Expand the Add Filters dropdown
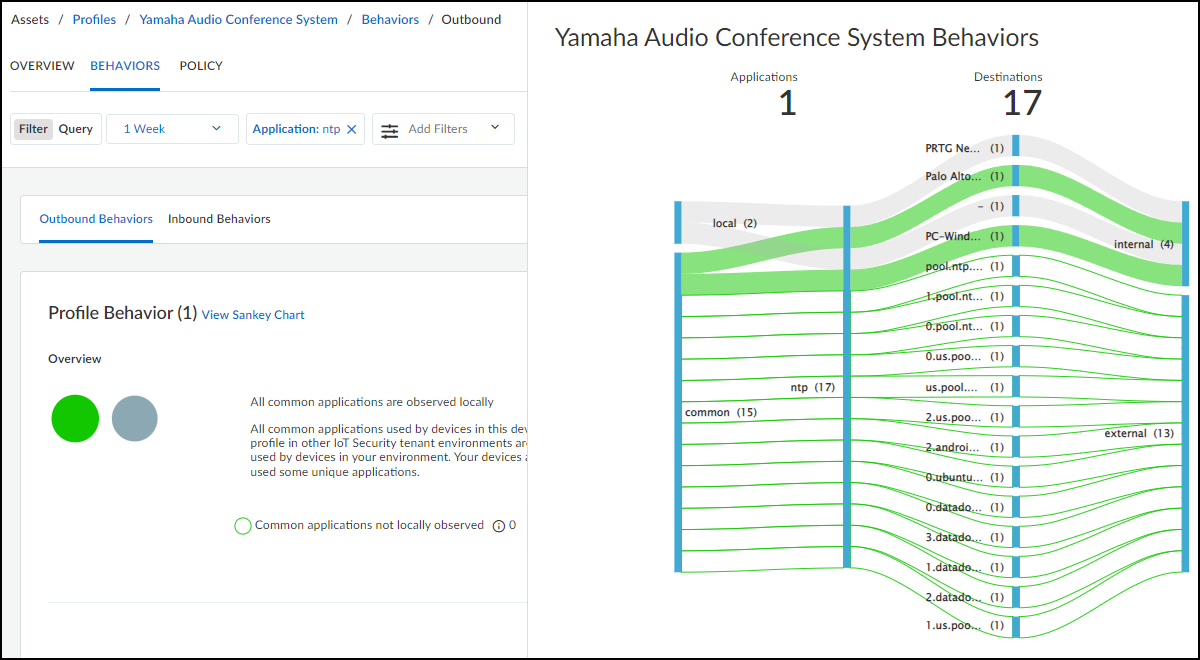Screen dimensions: 1200x660 click(443, 129)
